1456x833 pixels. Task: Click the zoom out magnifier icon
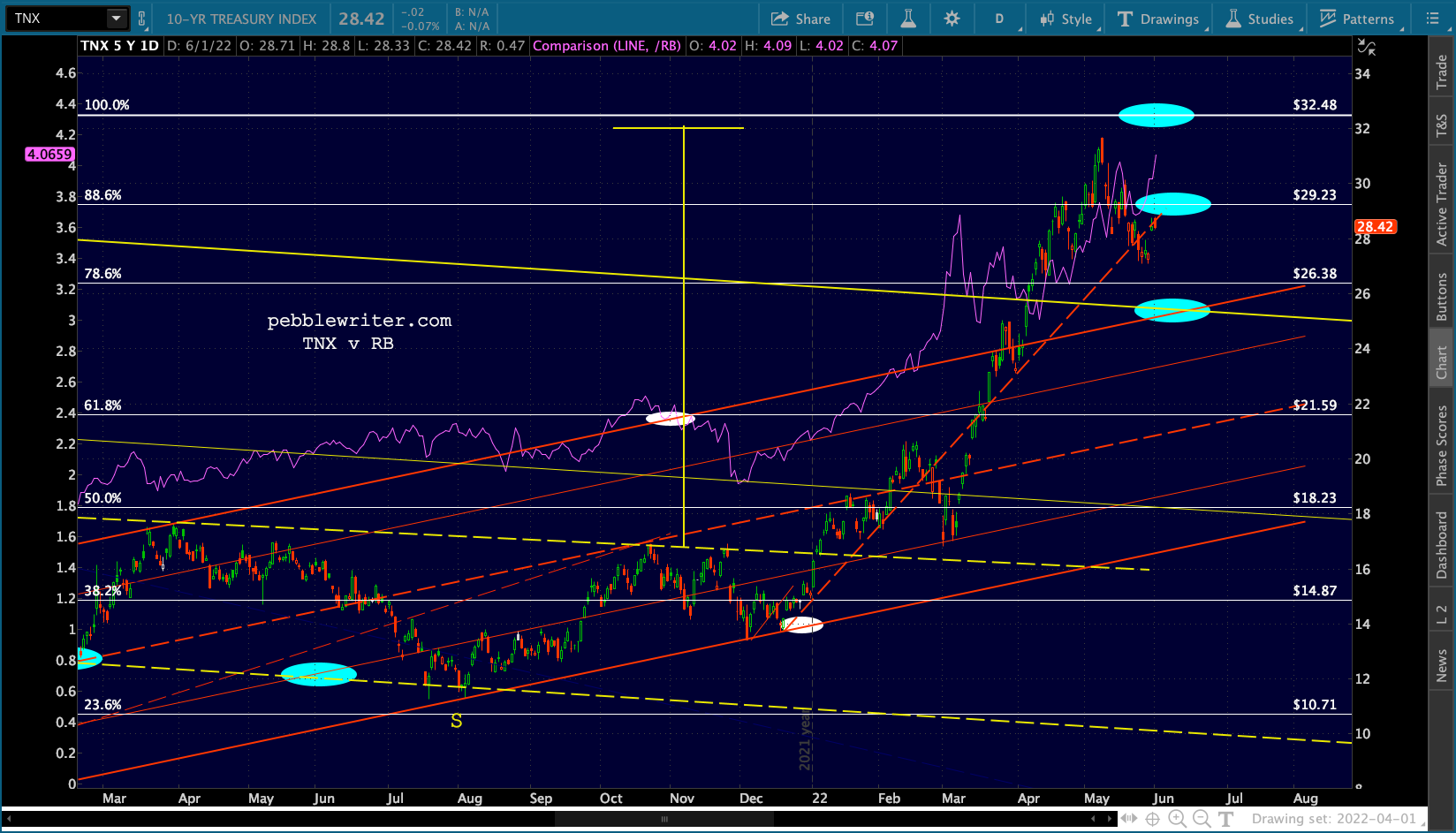click(x=1202, y=819)
